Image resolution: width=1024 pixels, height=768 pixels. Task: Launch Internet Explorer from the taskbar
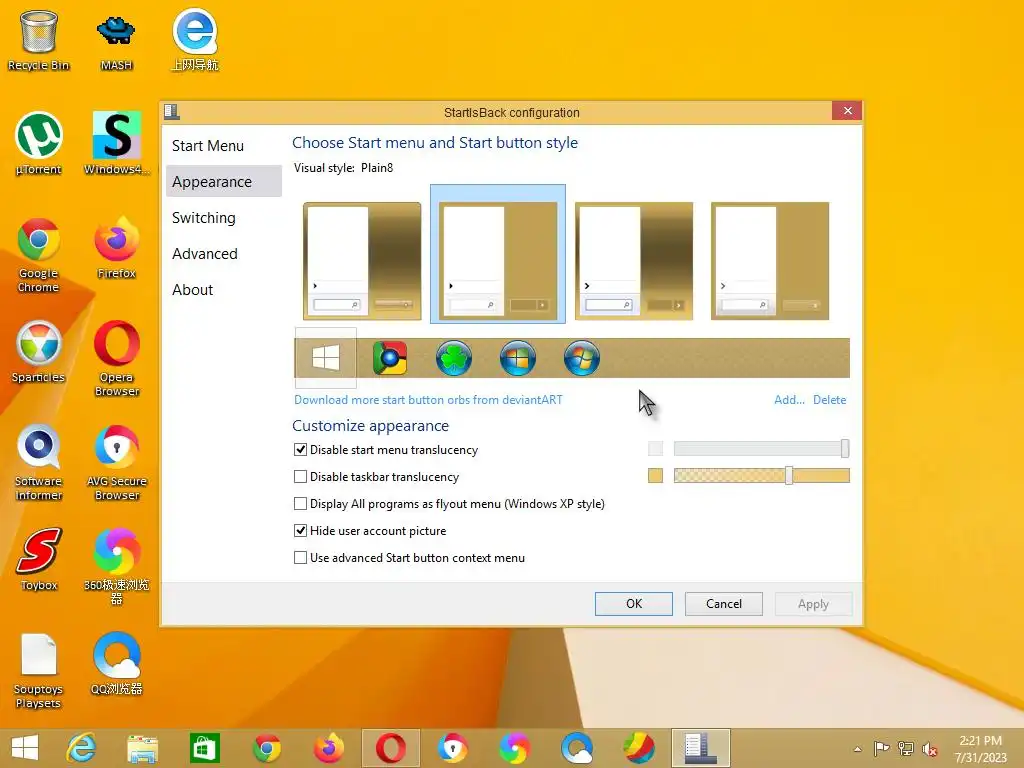82,748
